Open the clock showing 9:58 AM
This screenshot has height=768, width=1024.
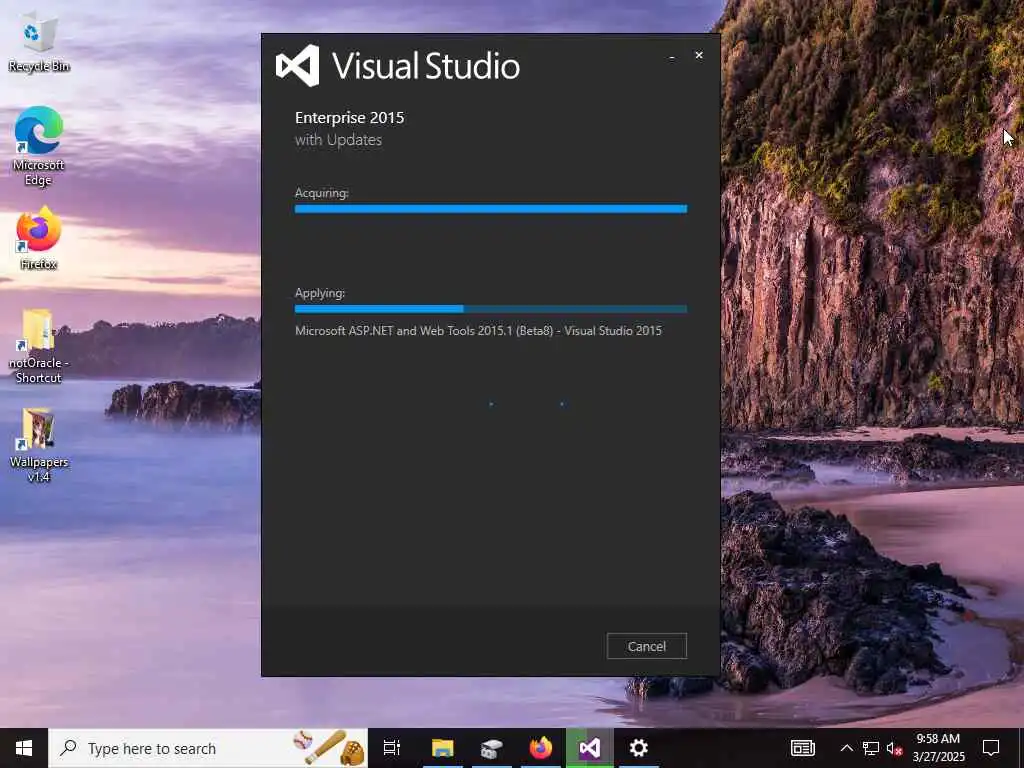pos(938,748)
